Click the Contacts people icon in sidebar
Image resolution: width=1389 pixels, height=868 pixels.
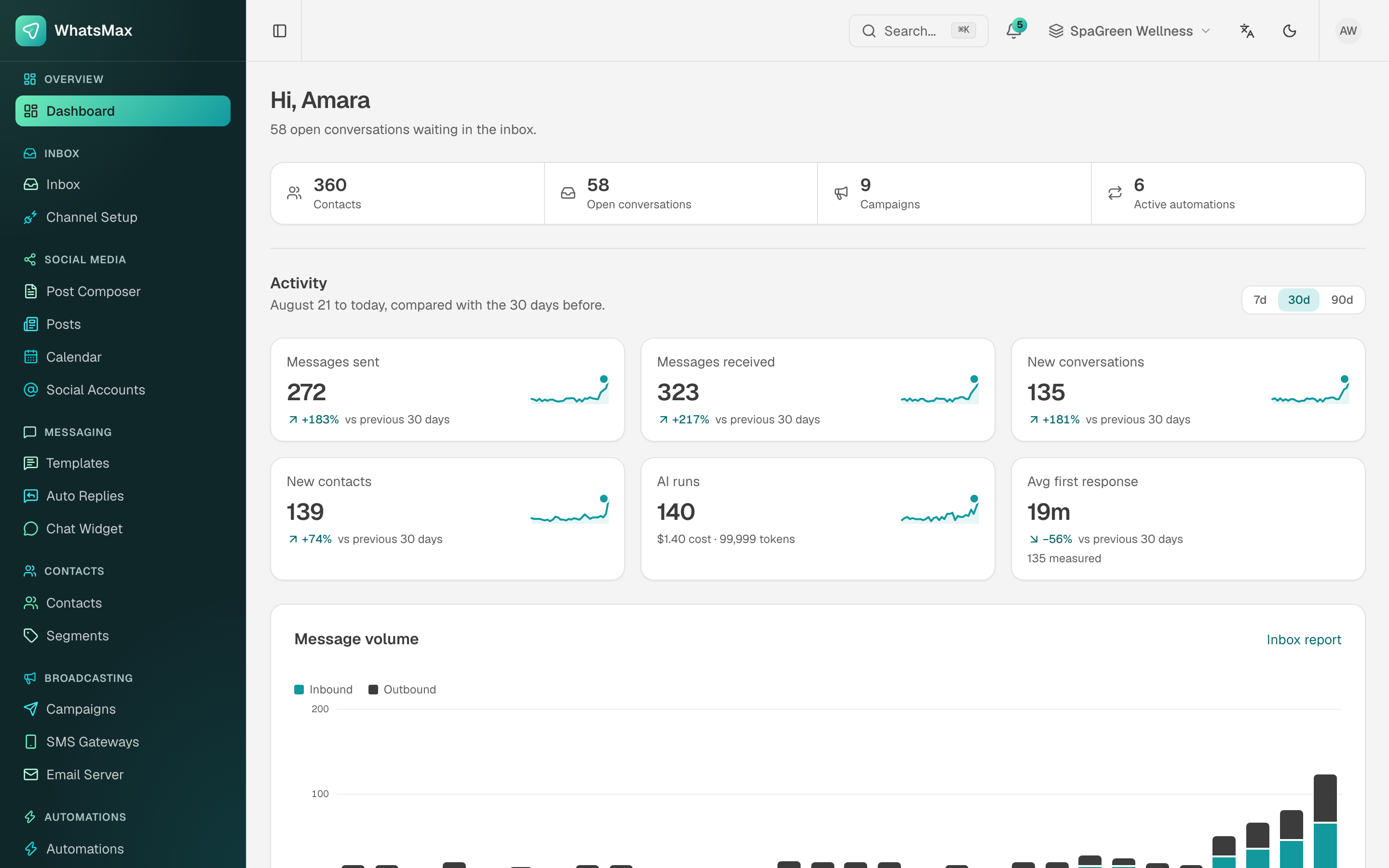tap(31, 602)
